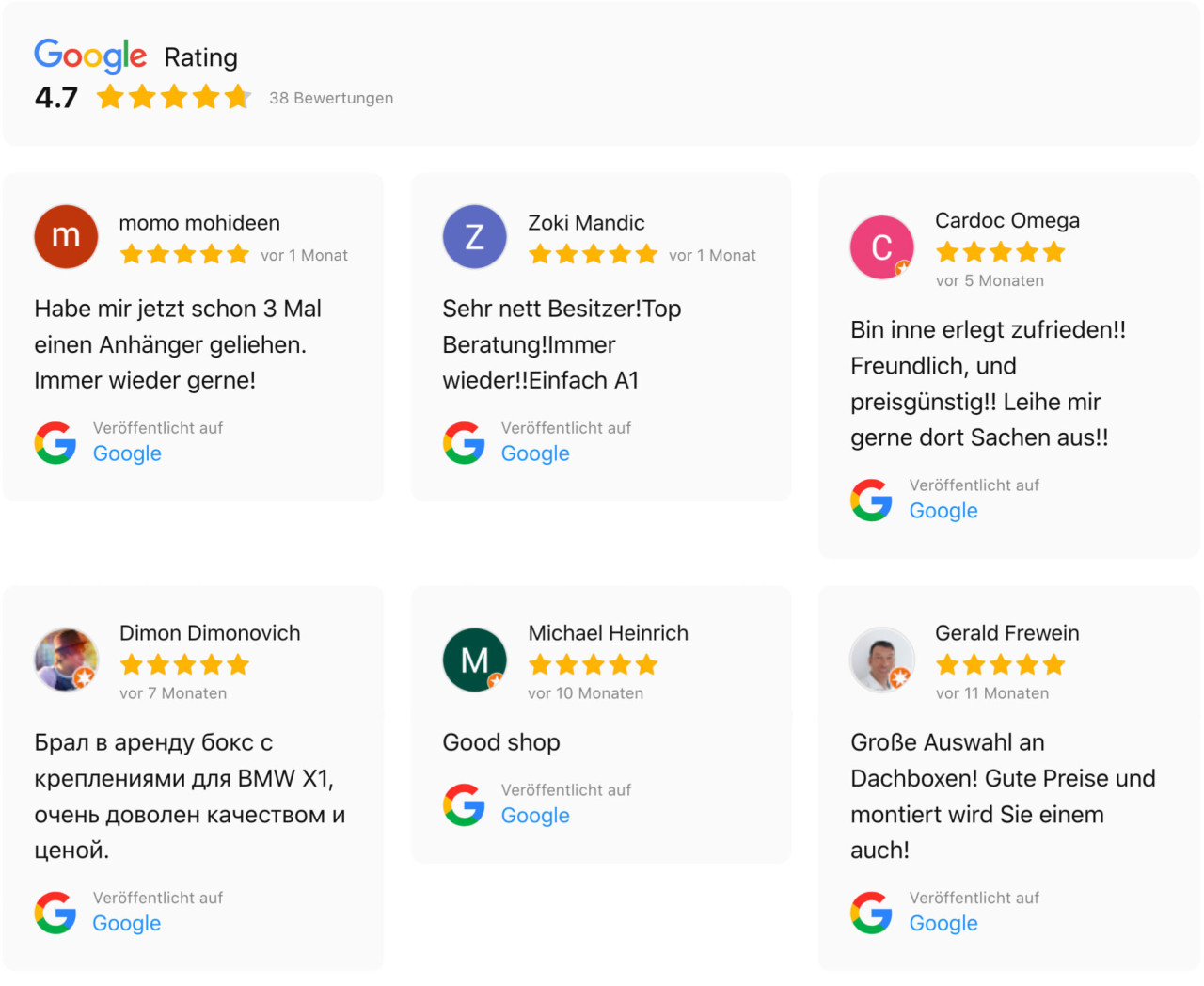Click the Google icon in Gerald Frewein's review

[871, 912]
